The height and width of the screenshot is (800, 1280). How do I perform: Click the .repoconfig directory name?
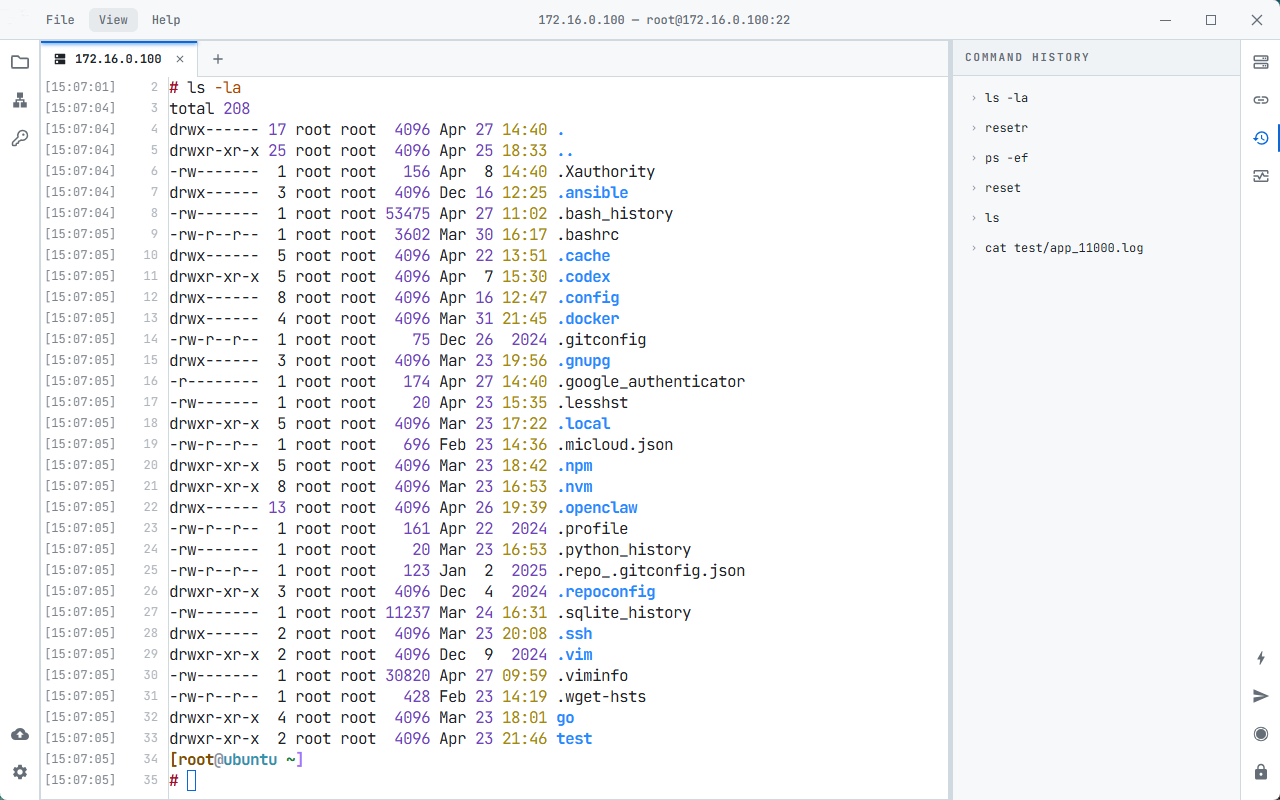point(606,592)
